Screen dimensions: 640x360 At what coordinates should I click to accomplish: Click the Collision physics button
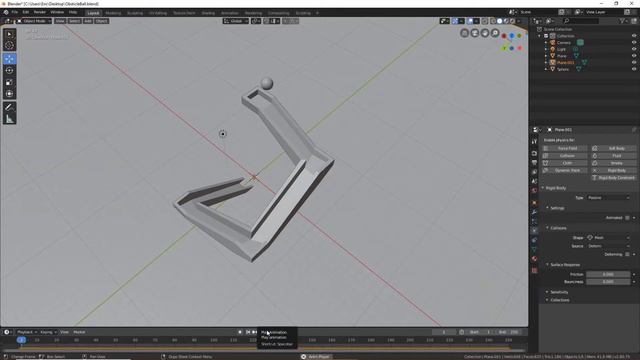[565, 156]
